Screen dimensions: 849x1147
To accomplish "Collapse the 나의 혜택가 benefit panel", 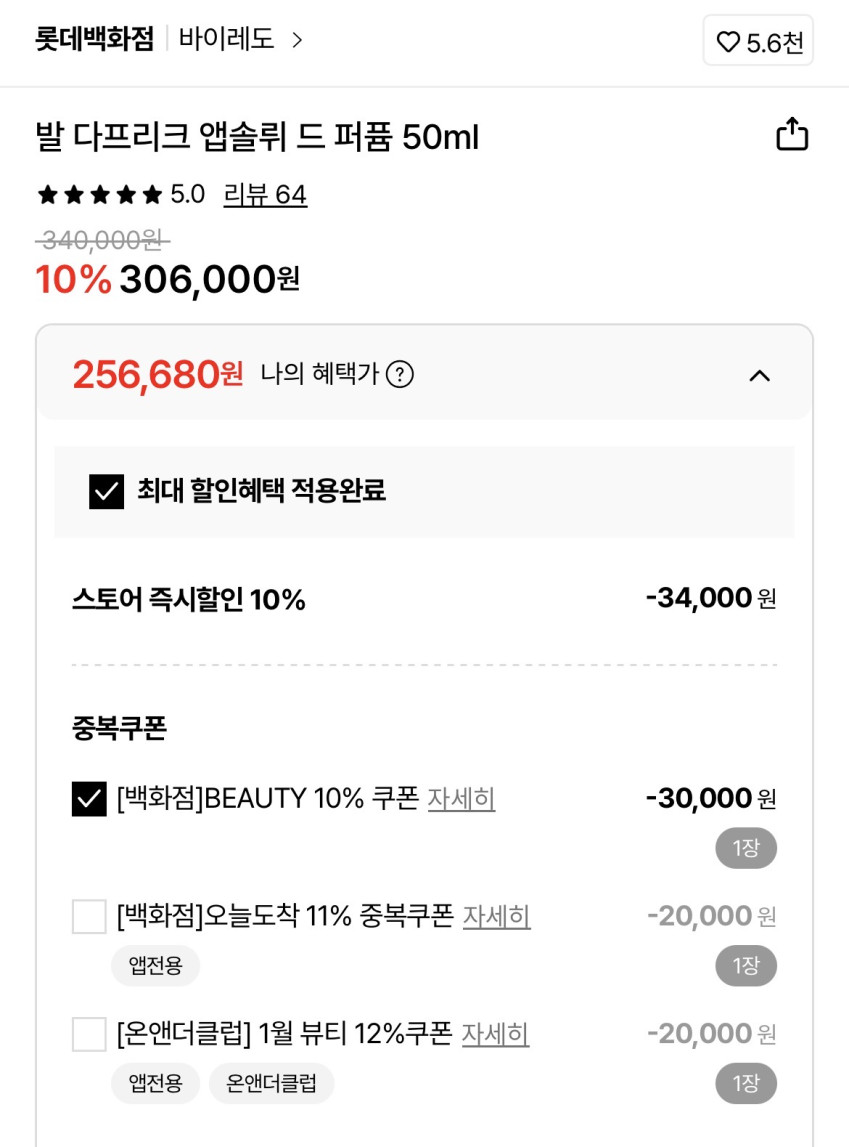I will pos(760,375).
